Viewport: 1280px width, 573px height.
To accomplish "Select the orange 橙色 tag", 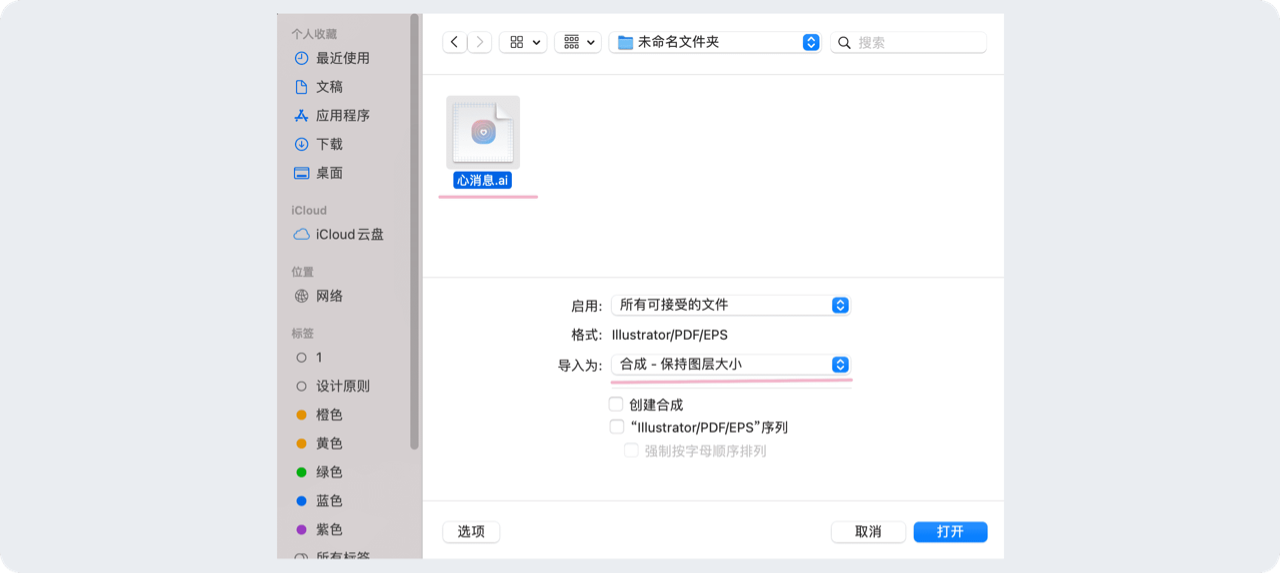I will (x=329, y=415).
